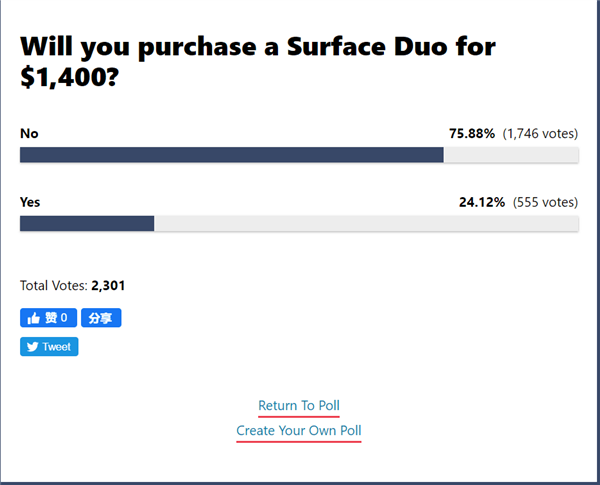The width and height of the screenshot is (600, 485).
Task: Click the total votes number 2,301
Action: coord(108,286)
